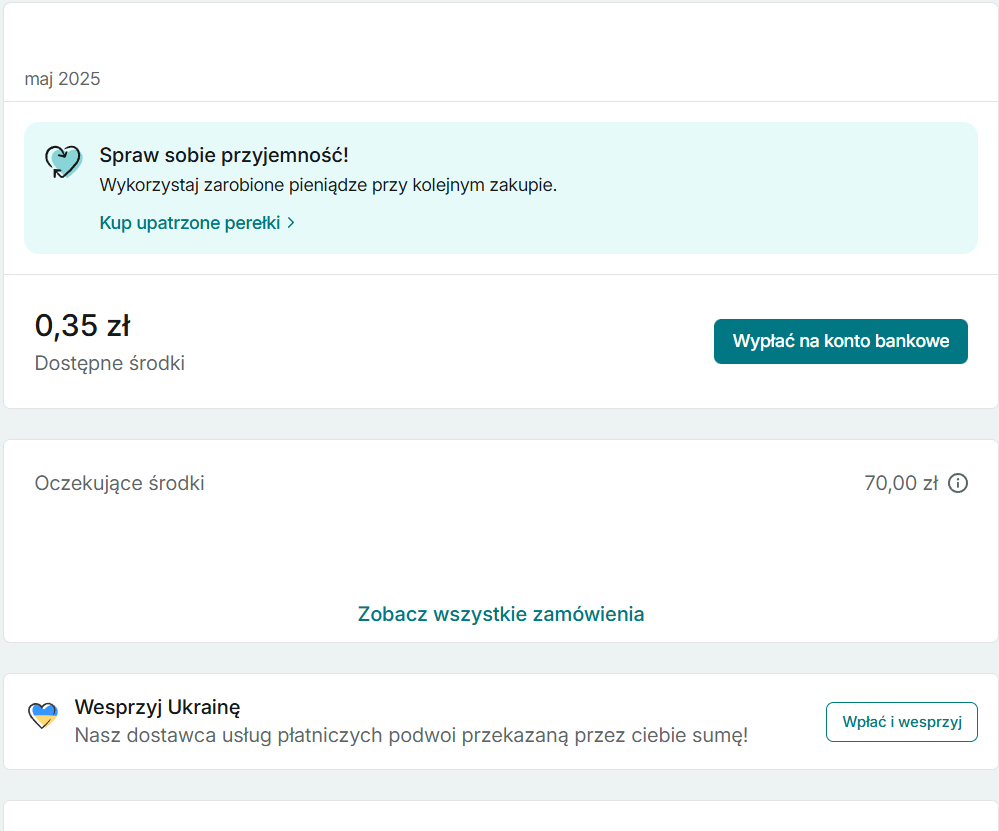Click the chevron after Kup upatrzone perełki

click(x=291, y=223)
